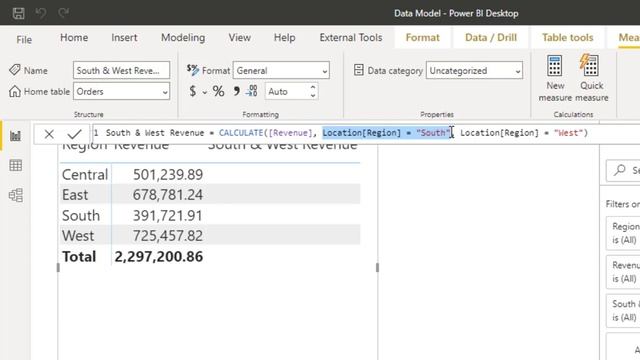Select the East region row
This screenshot has height=360, width=640.
point(210,194)
